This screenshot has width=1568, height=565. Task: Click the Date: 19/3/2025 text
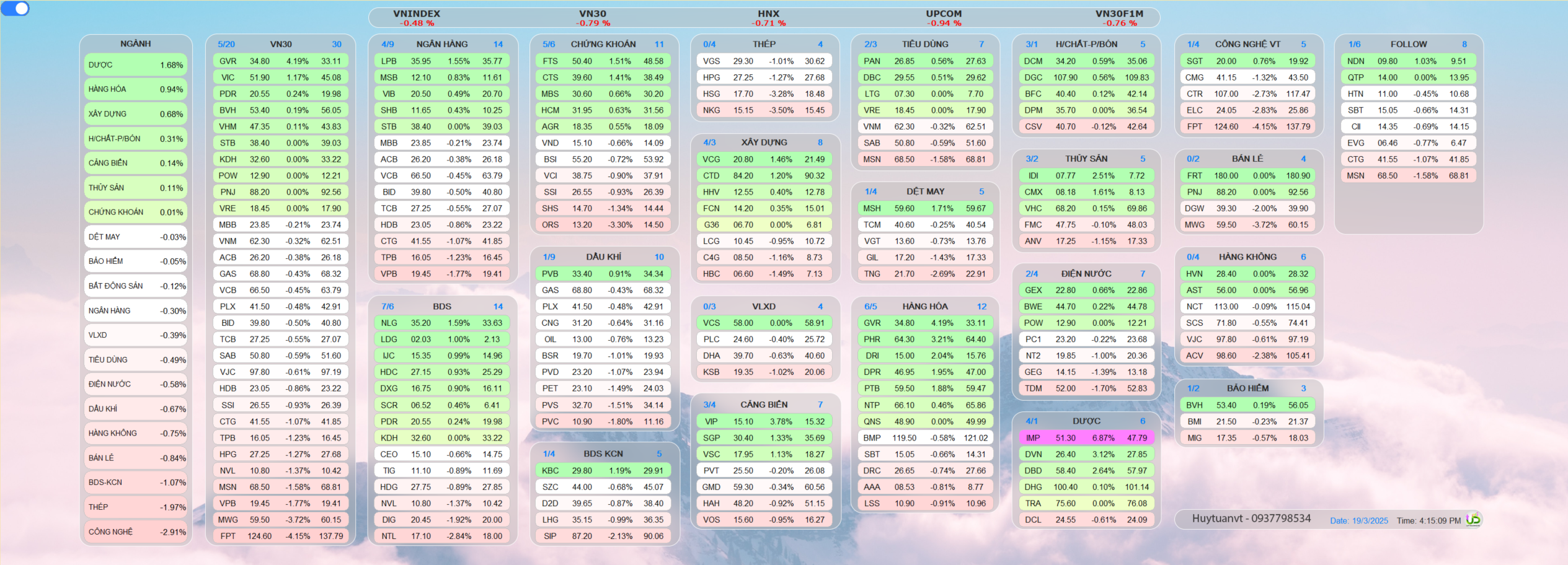[x=1358, y=521]
